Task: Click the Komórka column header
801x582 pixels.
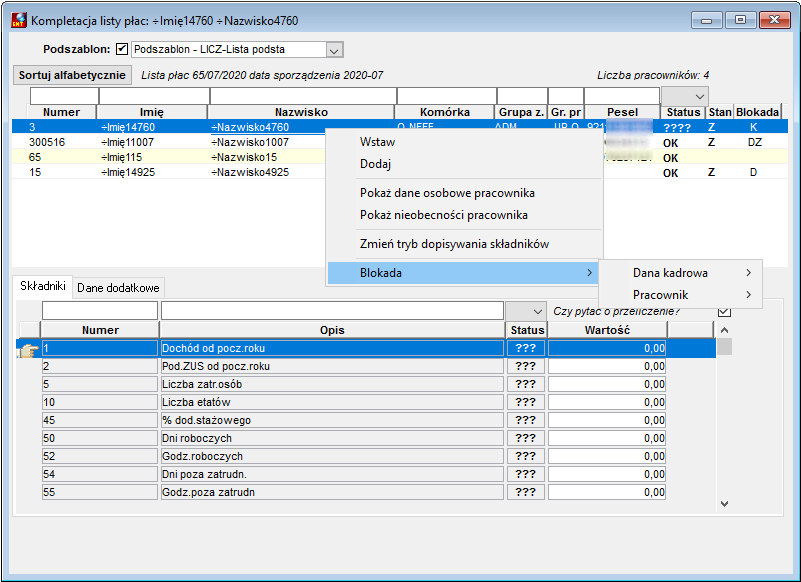Action: pos(444,112)
